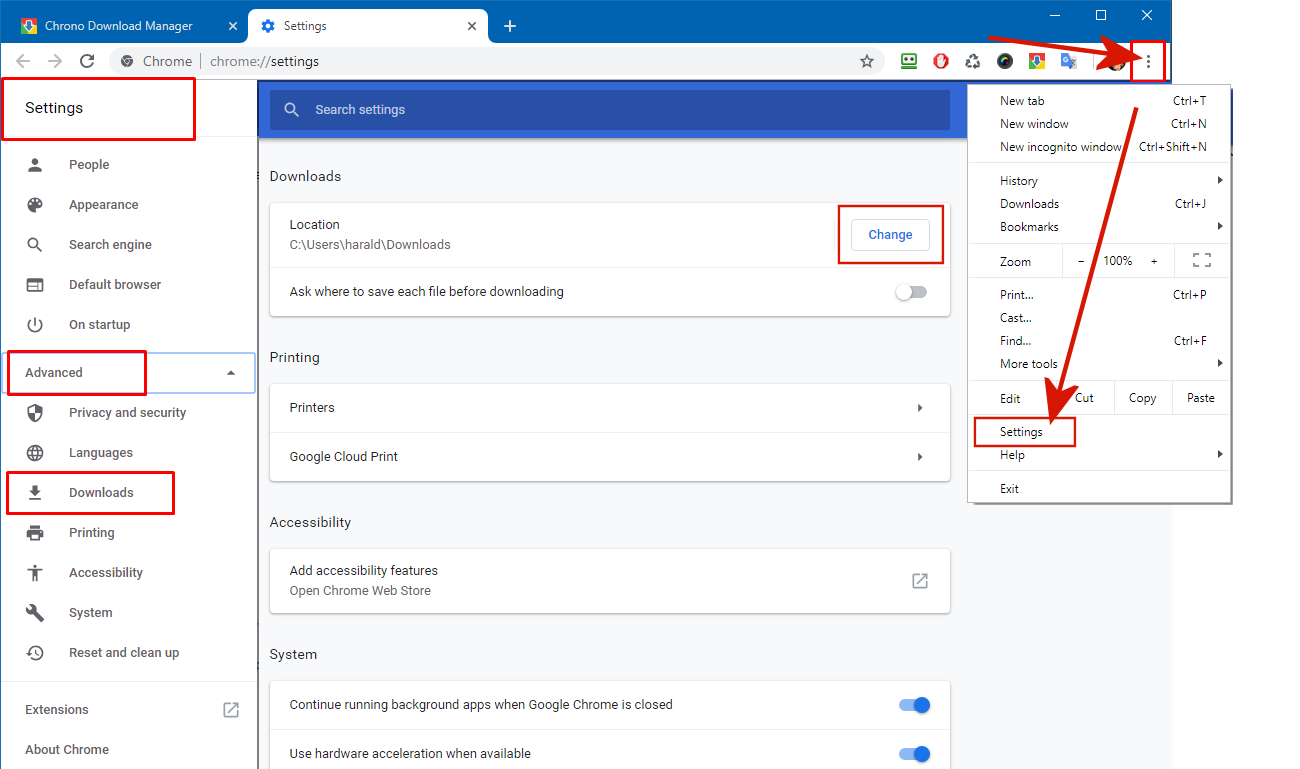Click the magnifier icon in Search settings
Image resolution: width=1300 pixels, height=769 pixels.
point(292,110)
